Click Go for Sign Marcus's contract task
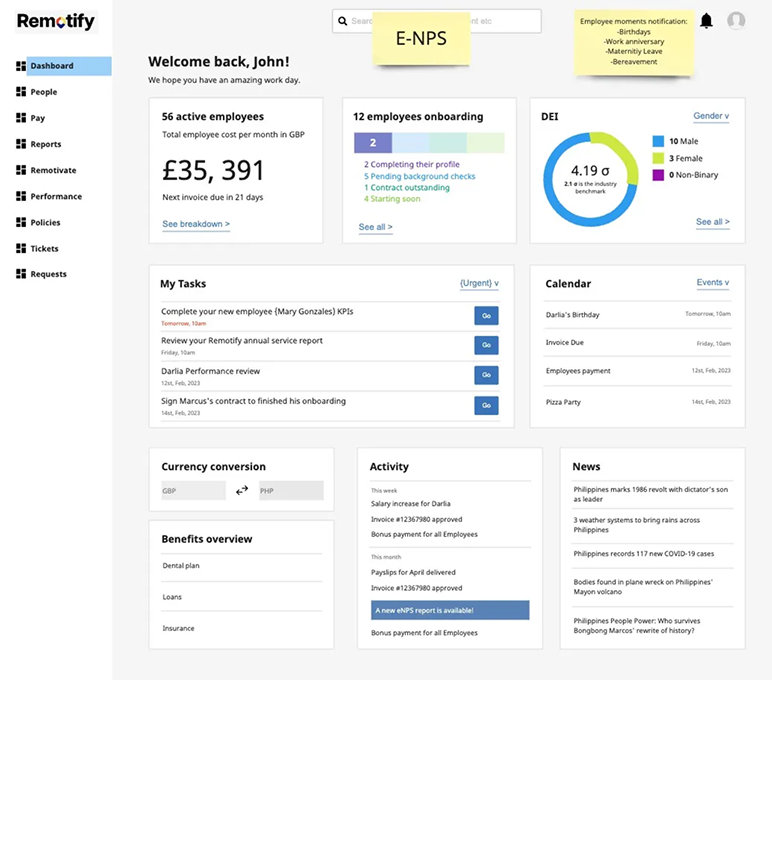Viewport: 772px width, 845px height. click(486, 405)
